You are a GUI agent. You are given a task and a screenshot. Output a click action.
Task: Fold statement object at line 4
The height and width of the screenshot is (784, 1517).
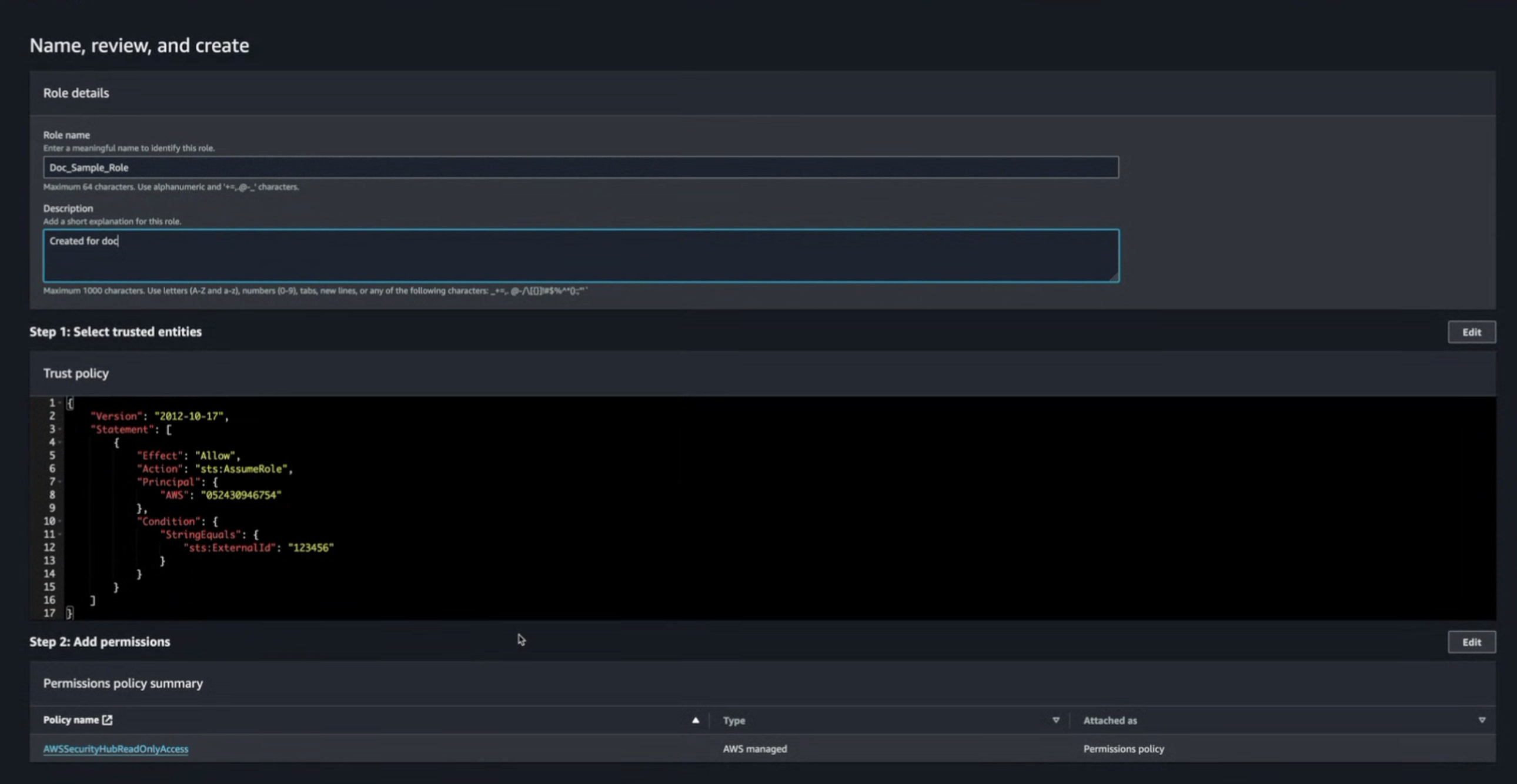(61, 443)
